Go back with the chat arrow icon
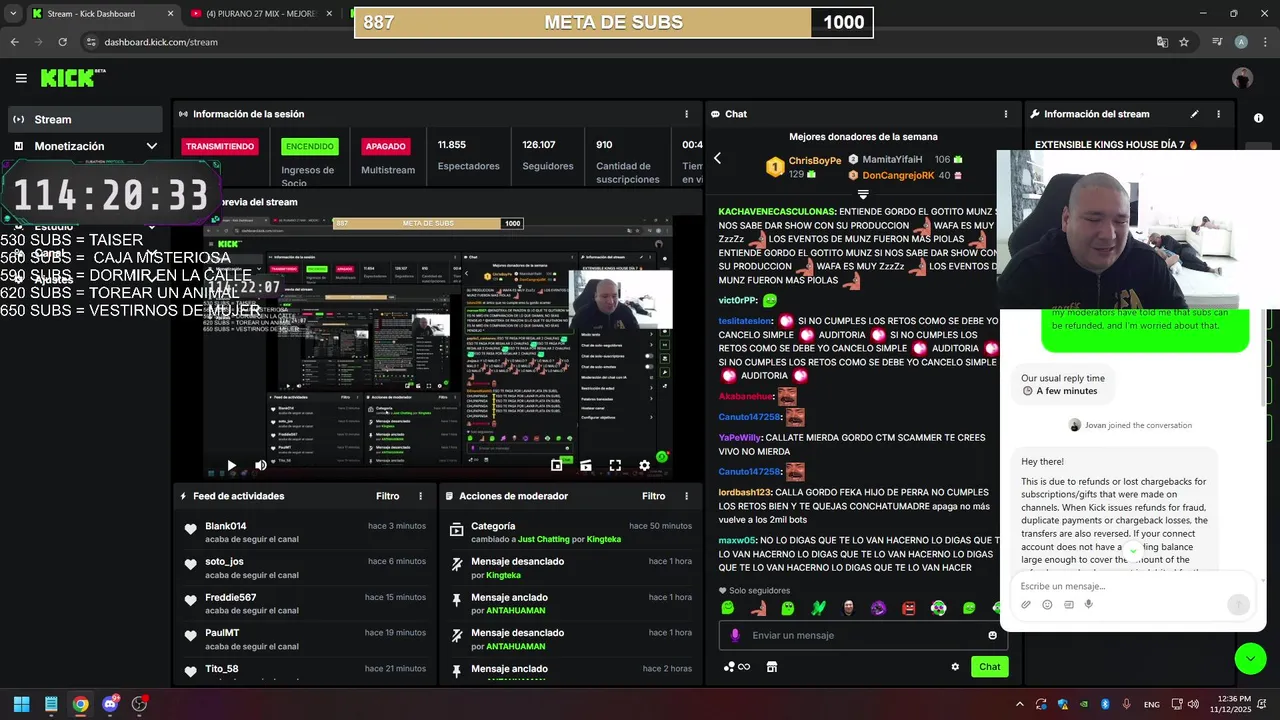 point(717,158)
